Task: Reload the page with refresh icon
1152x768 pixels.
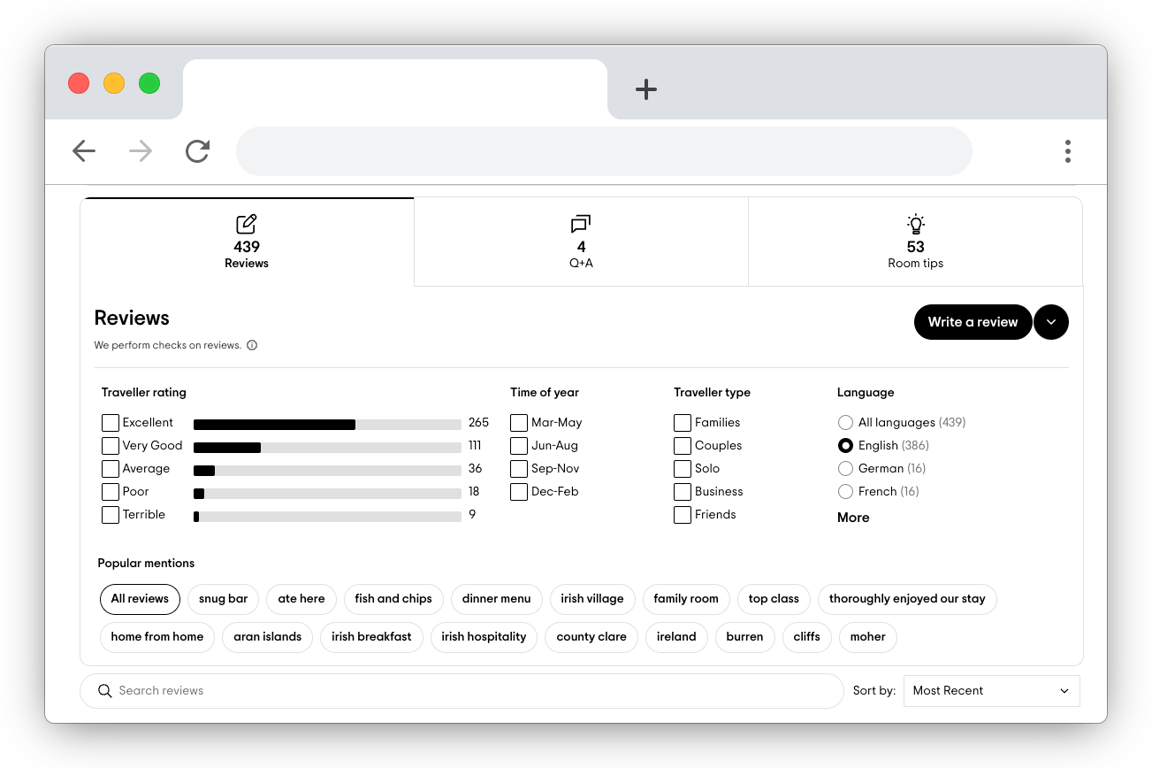Action: [198, 151]
